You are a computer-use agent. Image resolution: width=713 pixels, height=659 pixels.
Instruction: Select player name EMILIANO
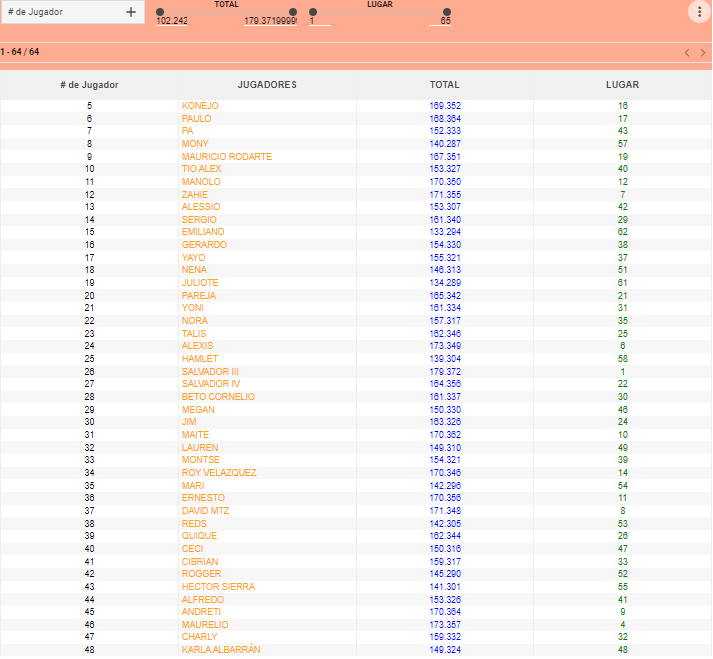(203, 232)
